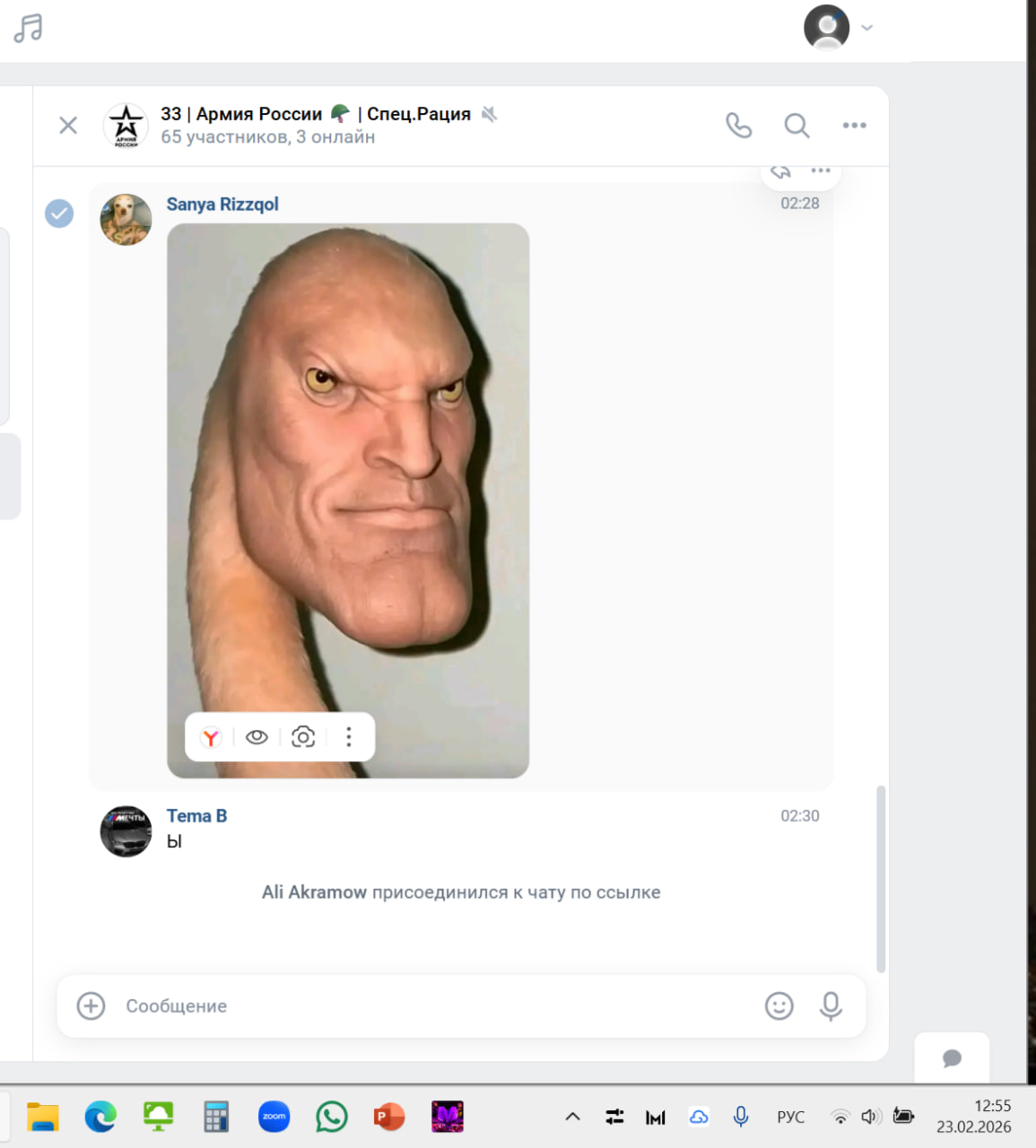Close the chat with the X button
The width and height of the screenshot is (1036, 1148).
(68, 126)
